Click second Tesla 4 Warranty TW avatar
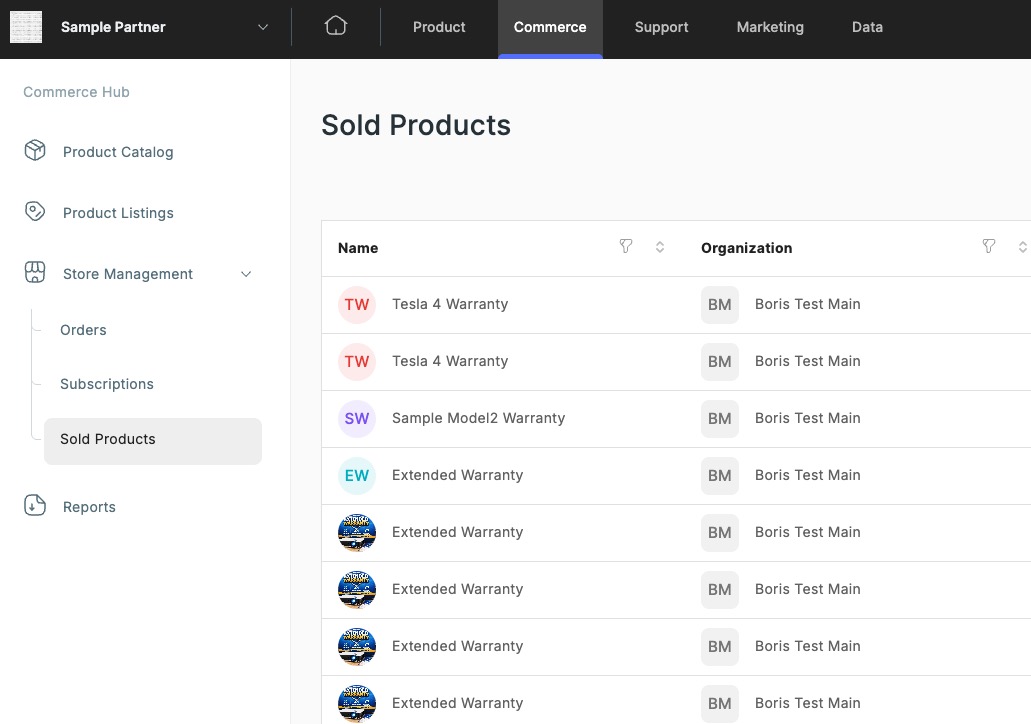 click(357, 362)
